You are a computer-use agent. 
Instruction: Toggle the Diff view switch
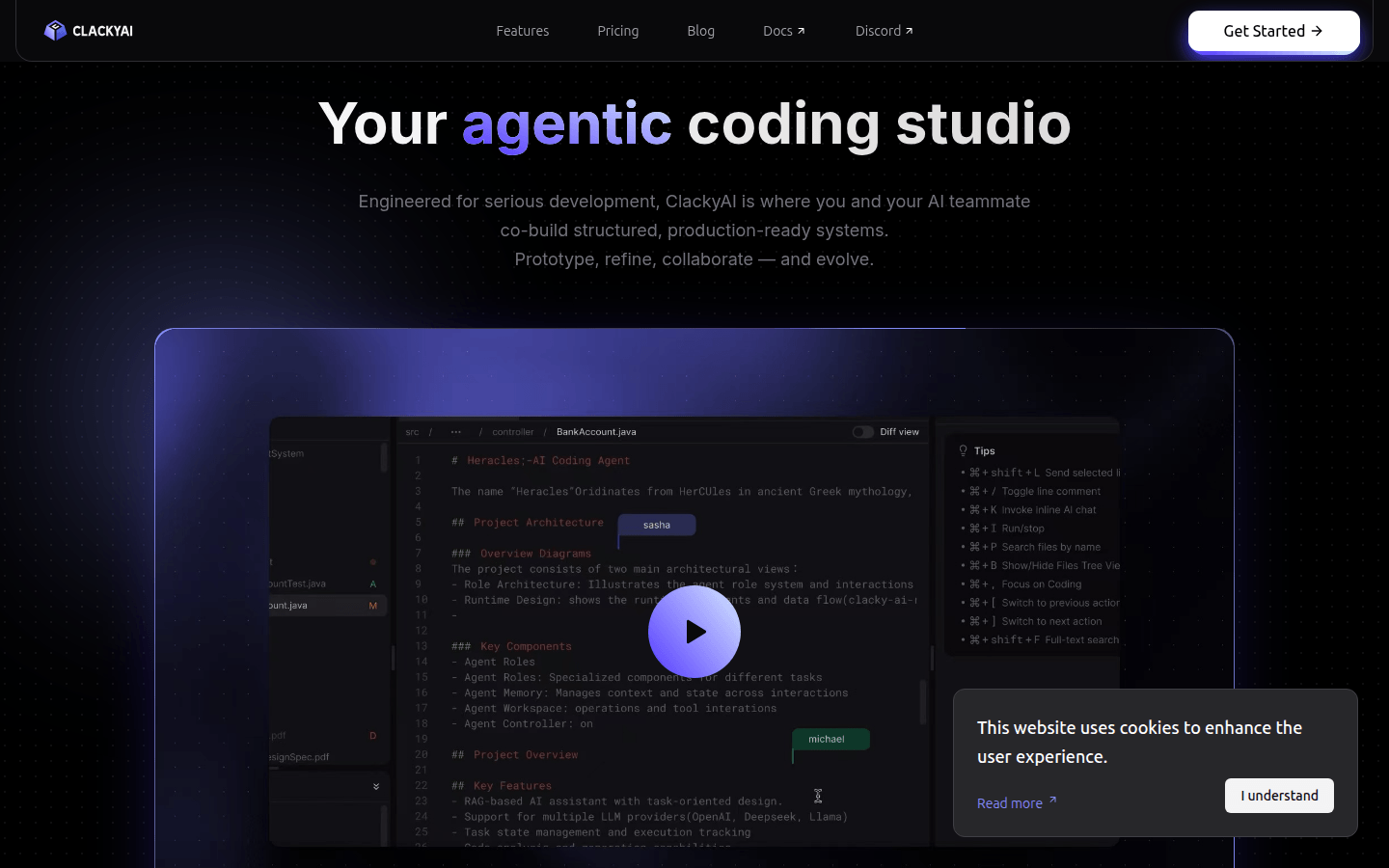pyautogui.click(x=862, y=432)
